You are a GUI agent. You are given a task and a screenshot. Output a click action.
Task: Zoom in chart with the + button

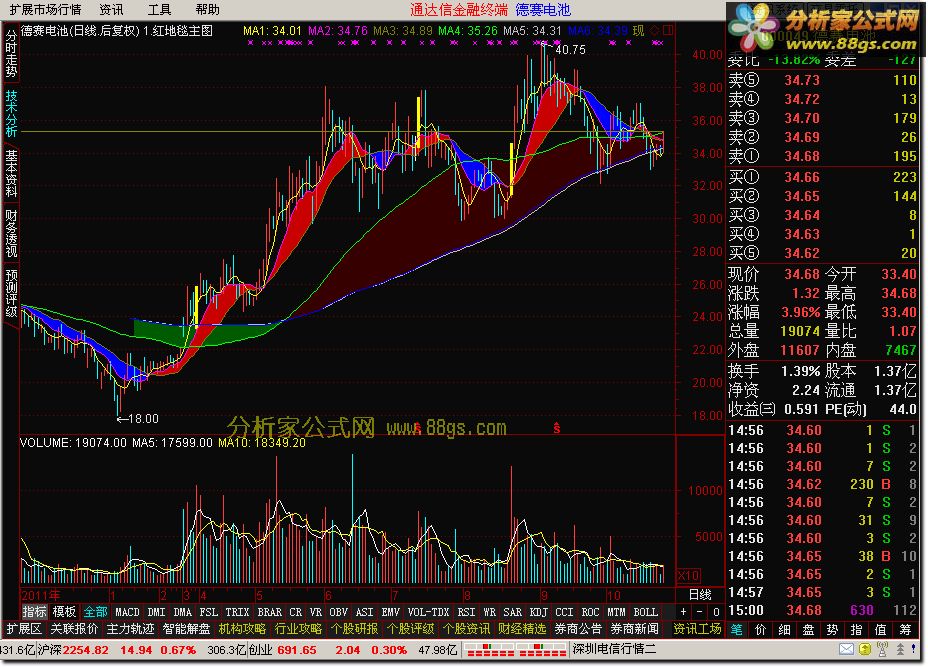[x=684, y=611]
